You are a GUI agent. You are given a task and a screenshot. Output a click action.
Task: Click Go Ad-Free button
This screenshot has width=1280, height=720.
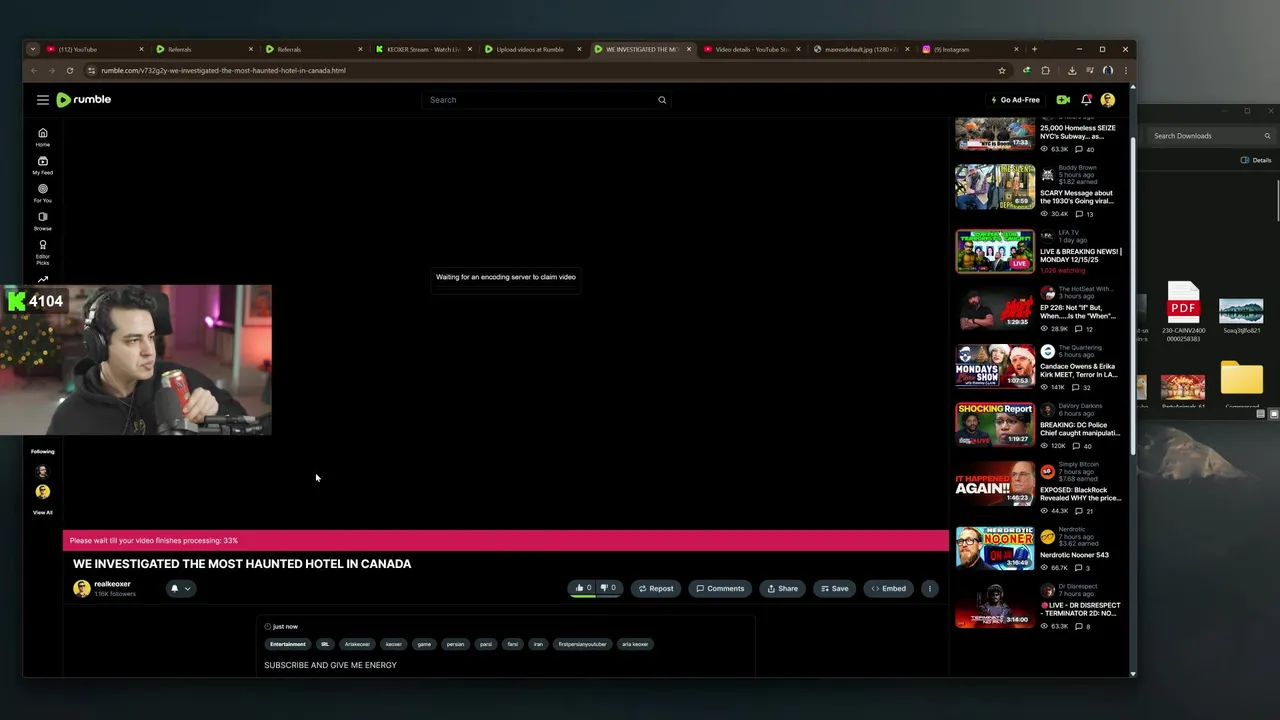tap(1015, 100)
